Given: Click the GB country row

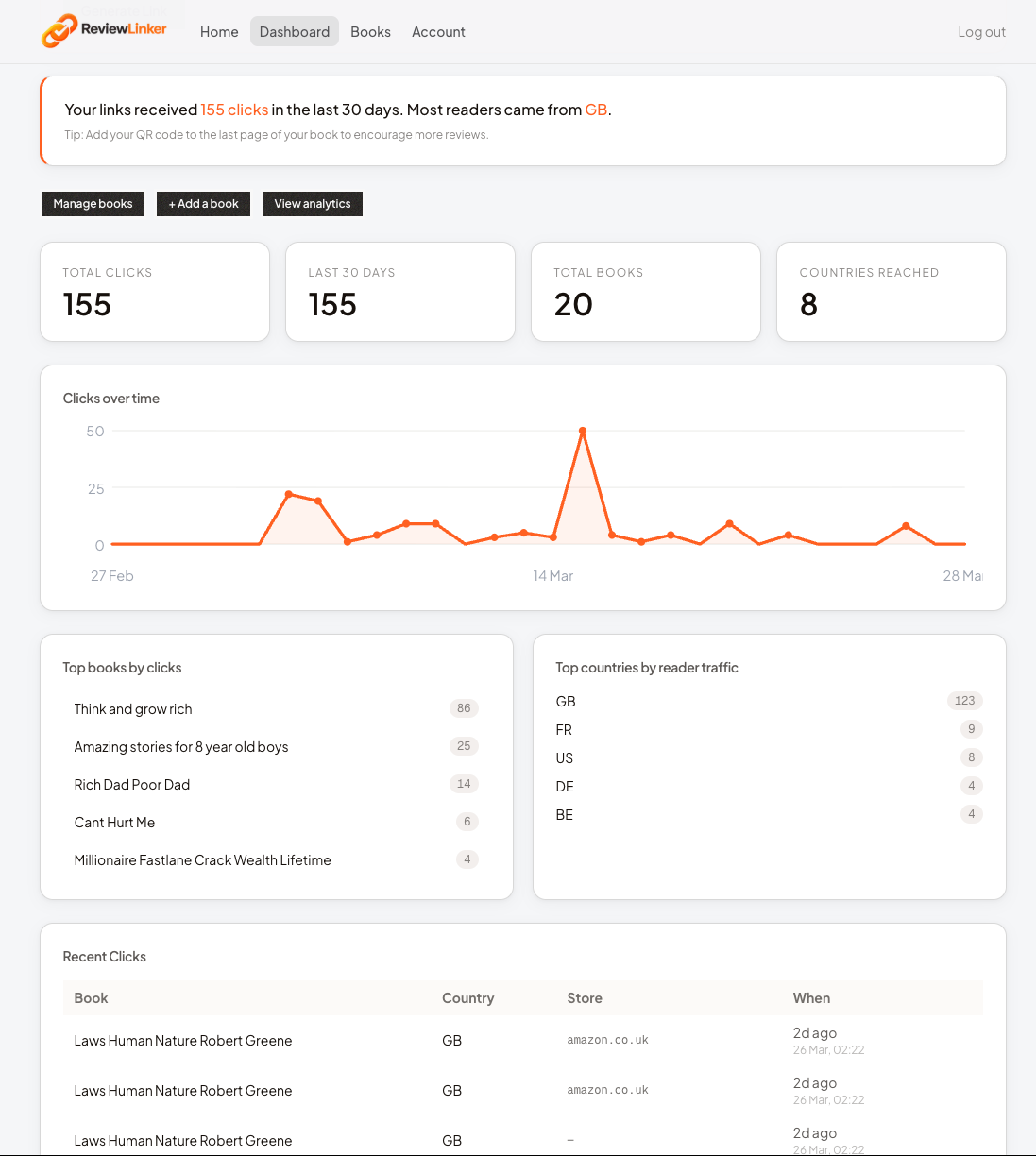Looking at the screenshot, I should point(566,702).
